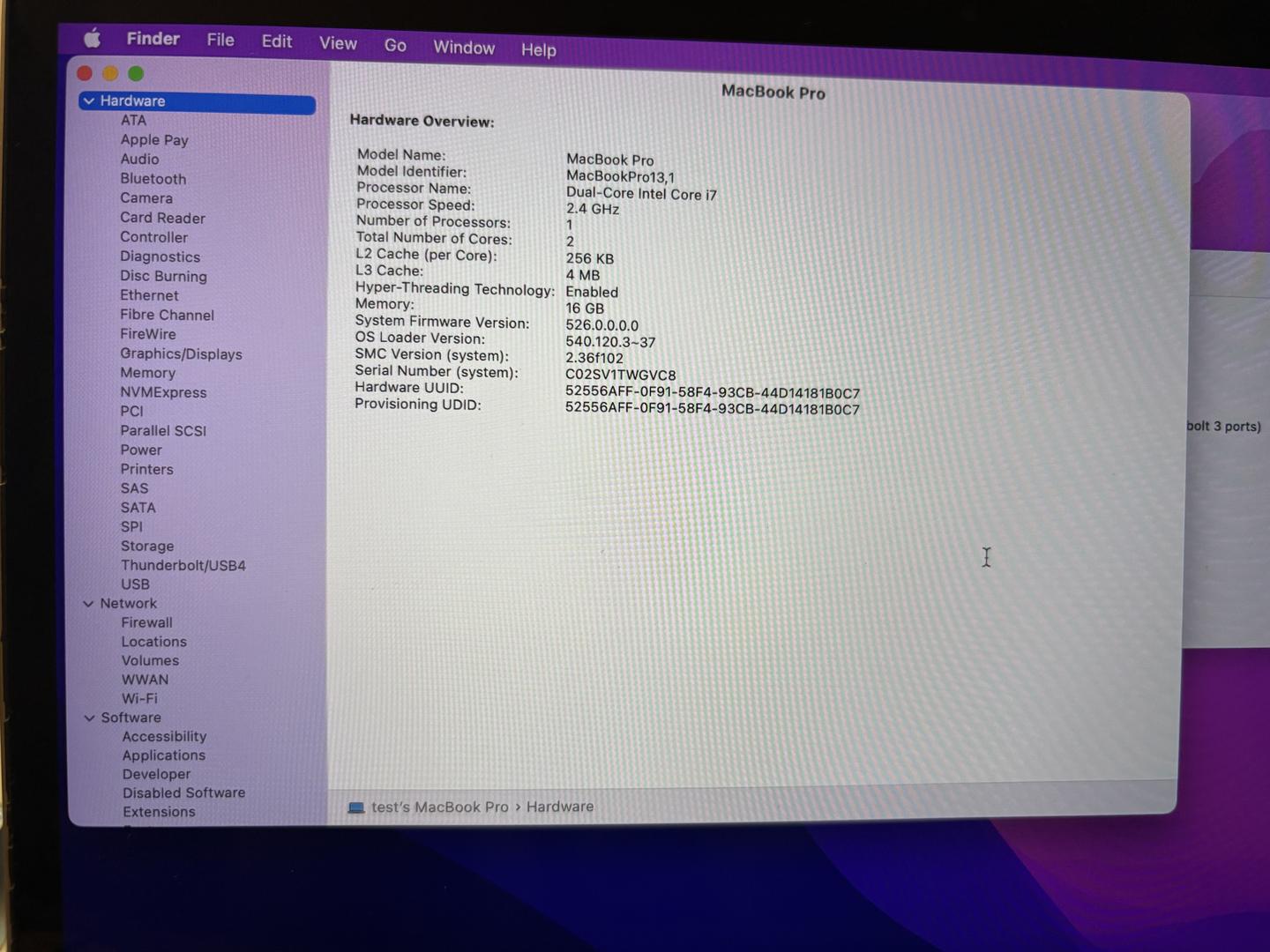
Task: Click test's MacBook Pro in path bar
Action: pyautogui.click(x=439, y=807)
